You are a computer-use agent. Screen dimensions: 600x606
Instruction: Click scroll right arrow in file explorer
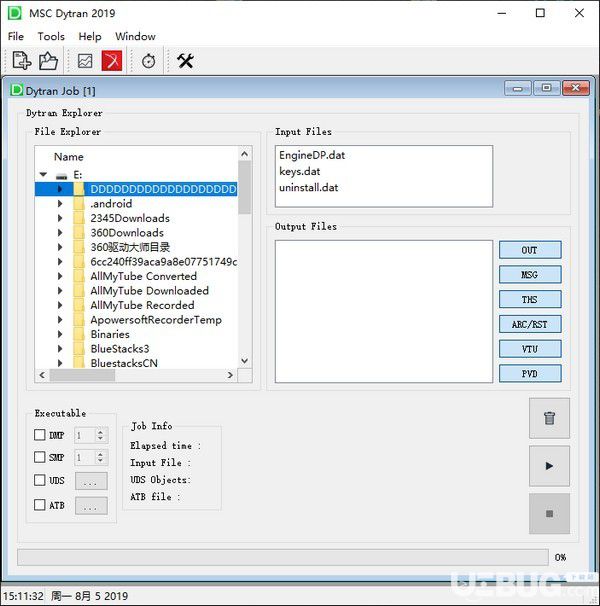(x=230, y=375)
